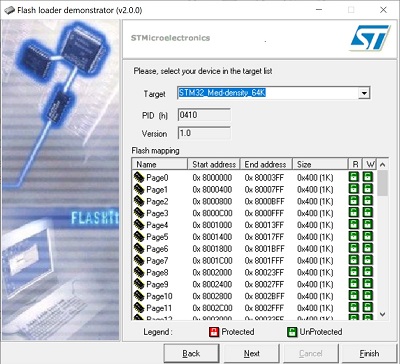Click the flash mapping scroll down arrow
This screenshot has height=364, width=400.
pyautogui.click(x=383, y=314)
